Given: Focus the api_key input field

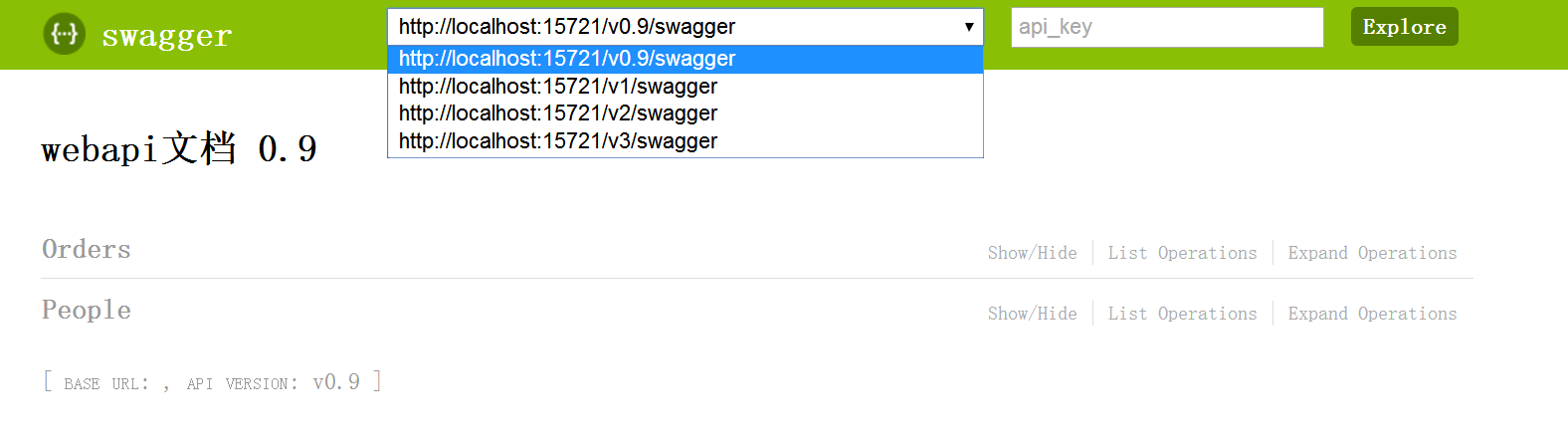Looking at the screenshot, I should coord(1167,27).
